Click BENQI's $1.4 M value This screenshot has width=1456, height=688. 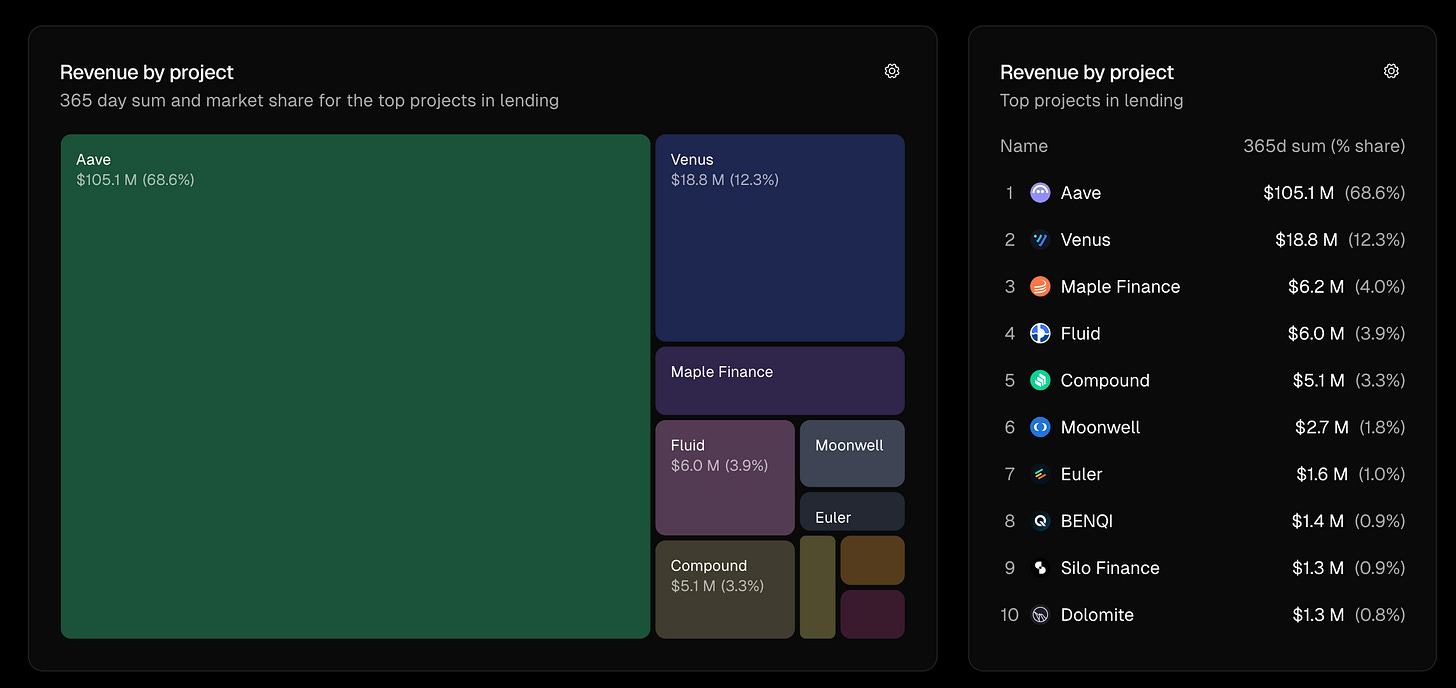1318,521
